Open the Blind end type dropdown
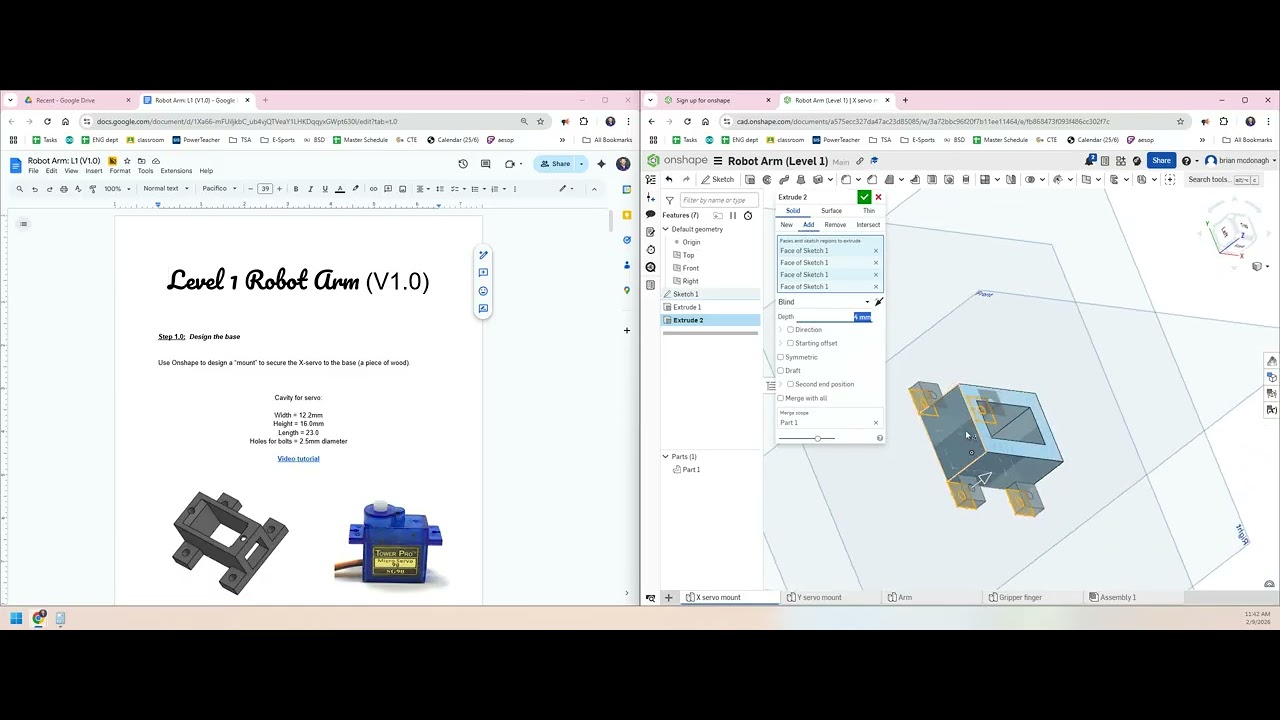The image size is (1280, 720). click(x=824, y=302)
